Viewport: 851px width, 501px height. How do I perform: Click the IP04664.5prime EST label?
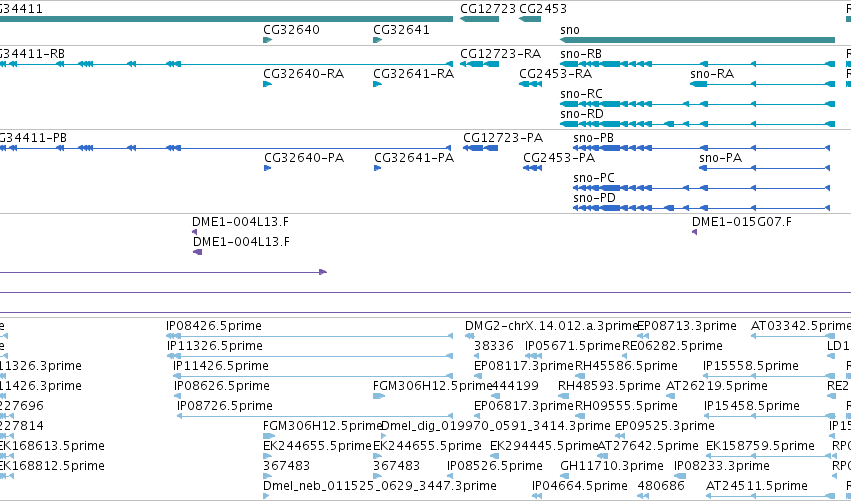[580, 486]
